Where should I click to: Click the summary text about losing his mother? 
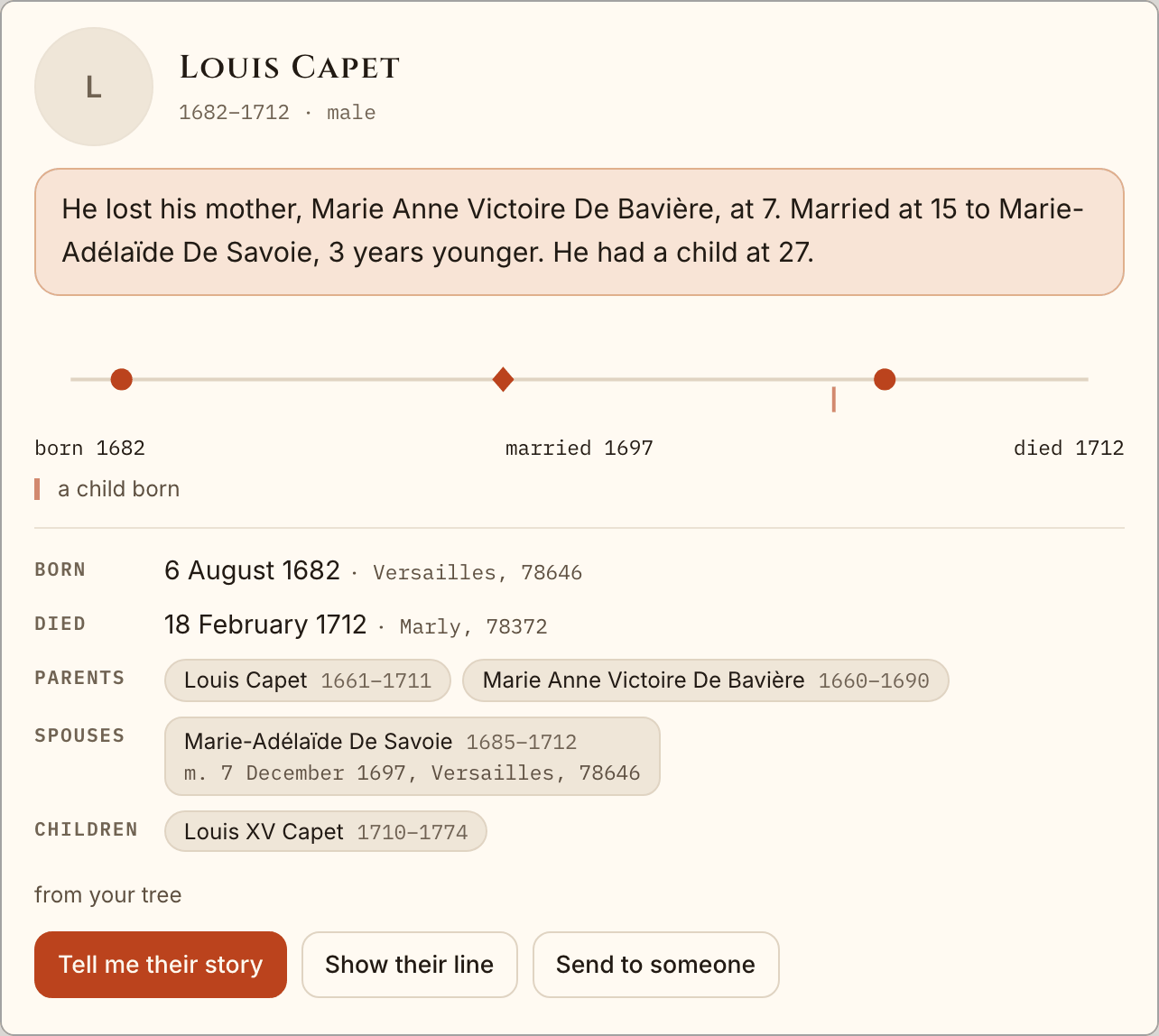[x=579, y=232]
